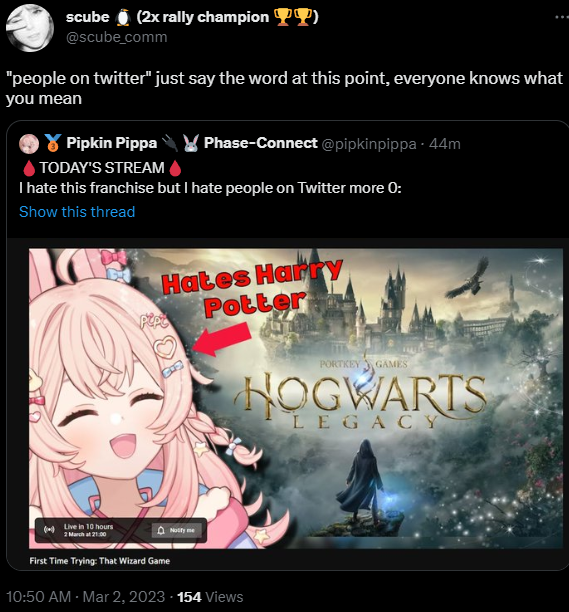This screenshot has height=612, width=569.
Task: Click the First Time Trying: That Wizard Game title
Action: (x=100, y=561)
